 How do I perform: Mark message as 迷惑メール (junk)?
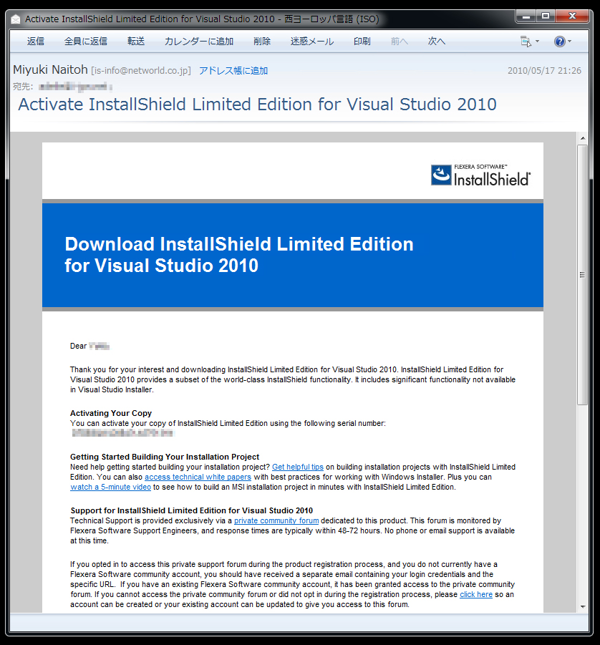tap(312, 41)
